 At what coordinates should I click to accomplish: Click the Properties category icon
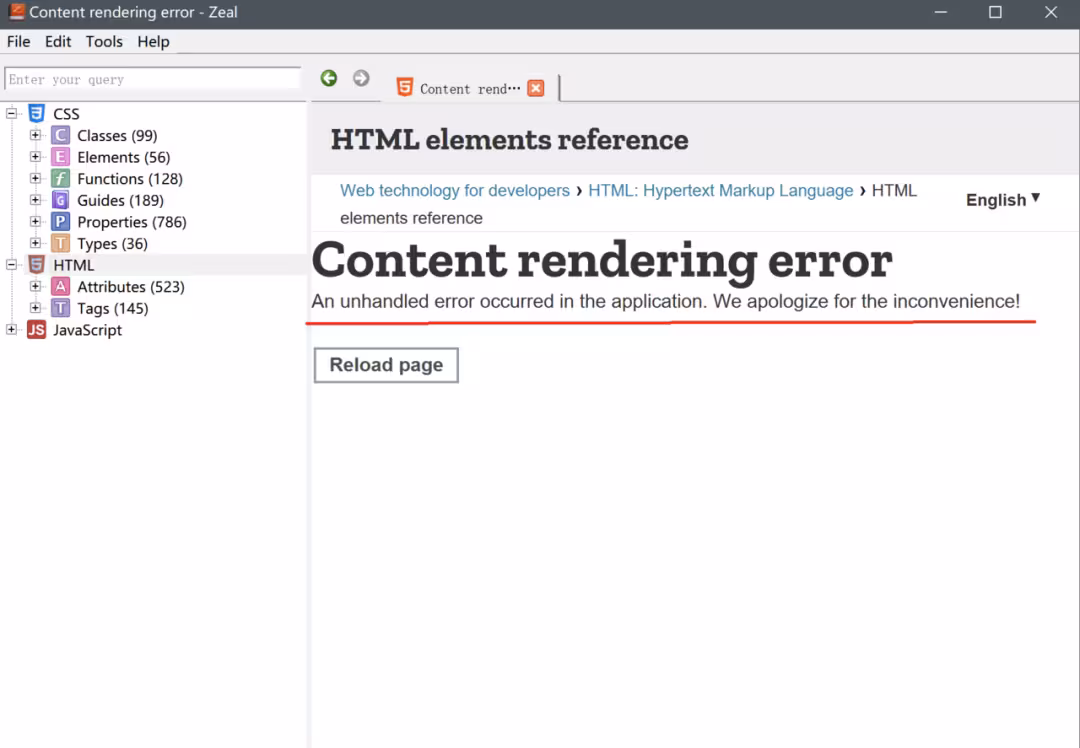click(x=61, y=222)
